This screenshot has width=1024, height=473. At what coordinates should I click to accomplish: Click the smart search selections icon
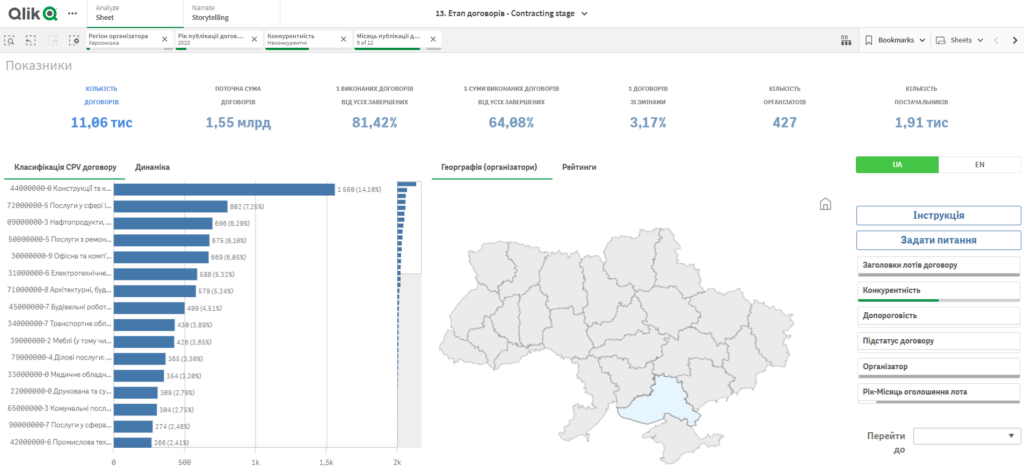coord(9,40)
